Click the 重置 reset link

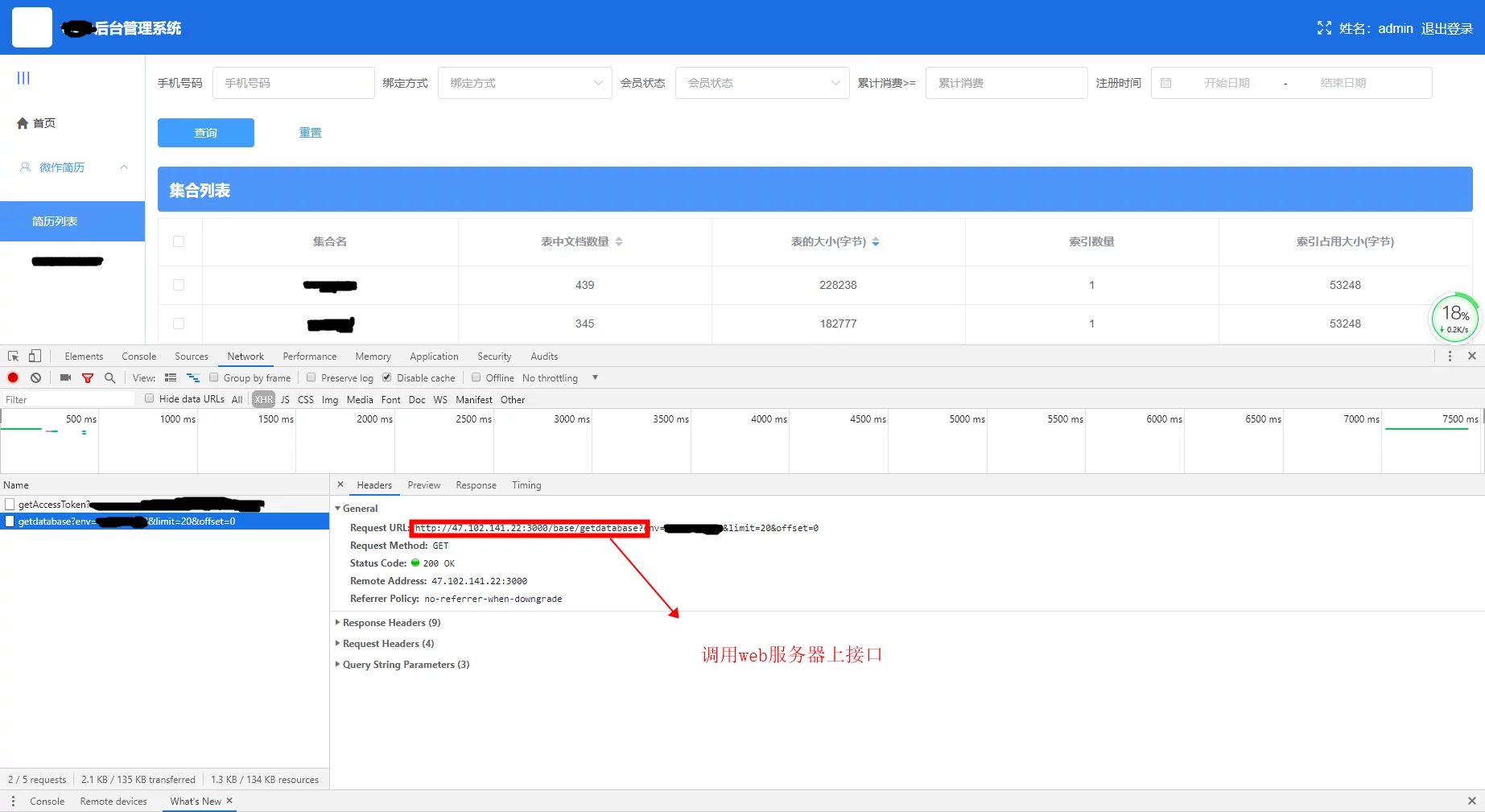[x=311, y=133]
